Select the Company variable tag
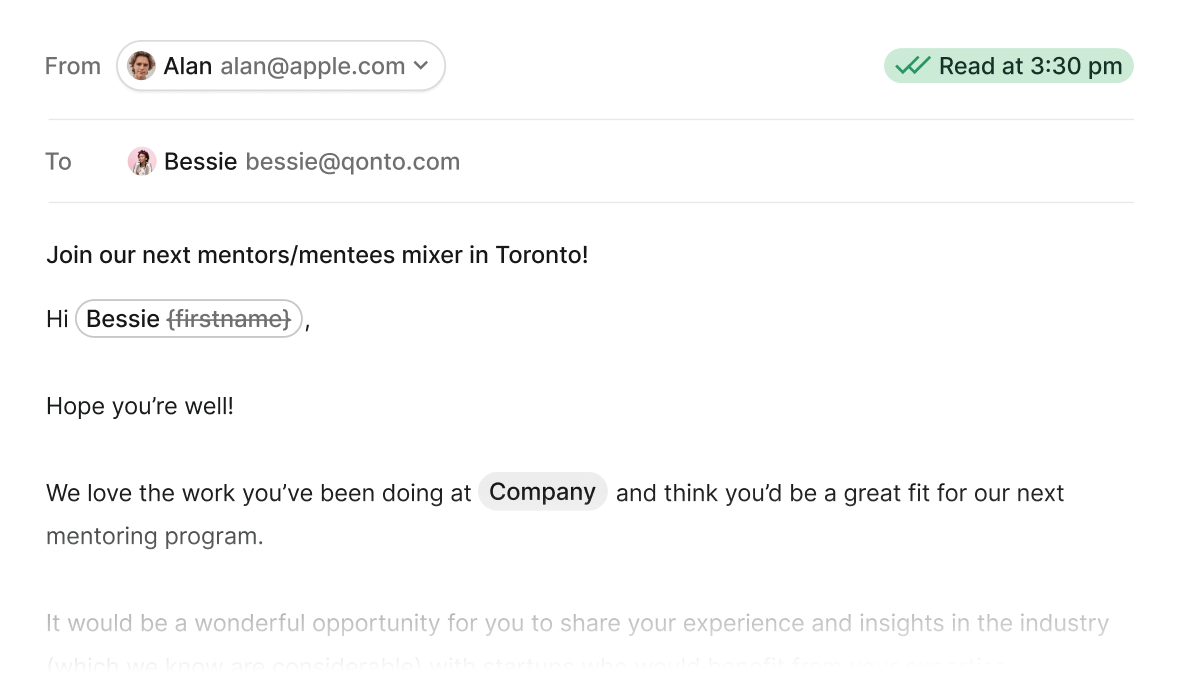Screen dimensions: 1200x675 [x=542, y=492]
